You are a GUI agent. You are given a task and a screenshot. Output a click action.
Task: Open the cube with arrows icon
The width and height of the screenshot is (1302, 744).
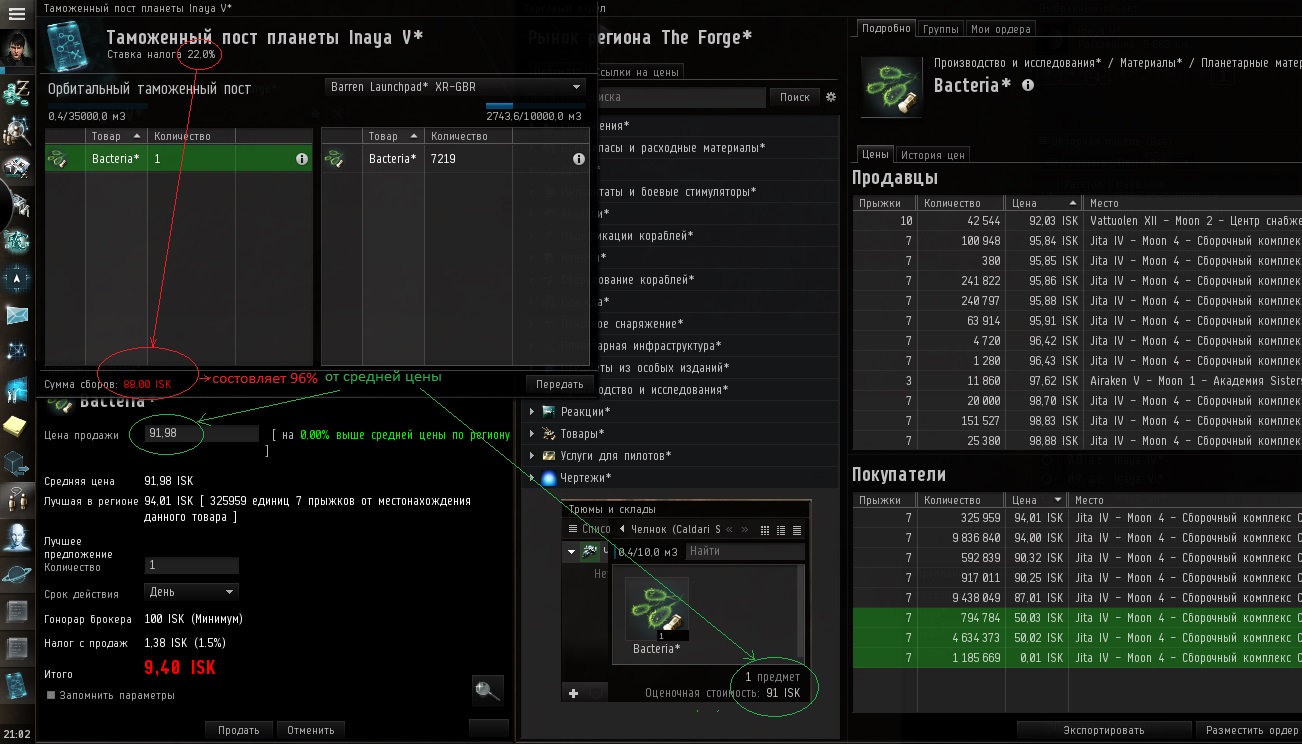(17, 463)
